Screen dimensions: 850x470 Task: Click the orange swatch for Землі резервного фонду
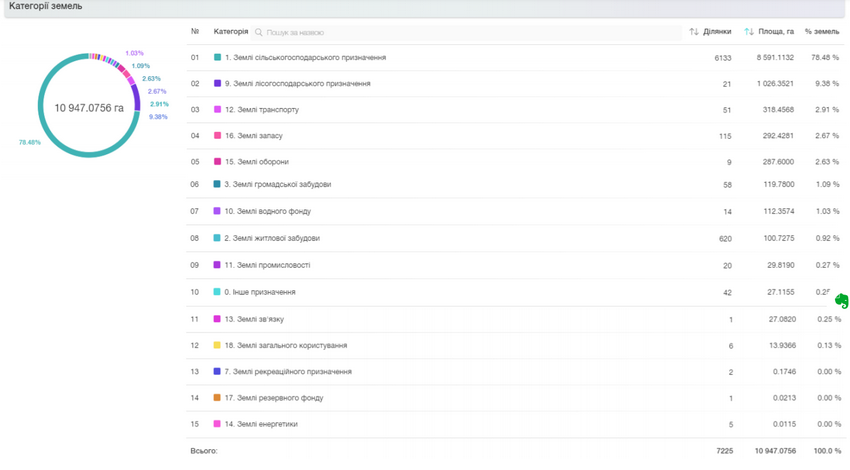click(x=217, y=398)
